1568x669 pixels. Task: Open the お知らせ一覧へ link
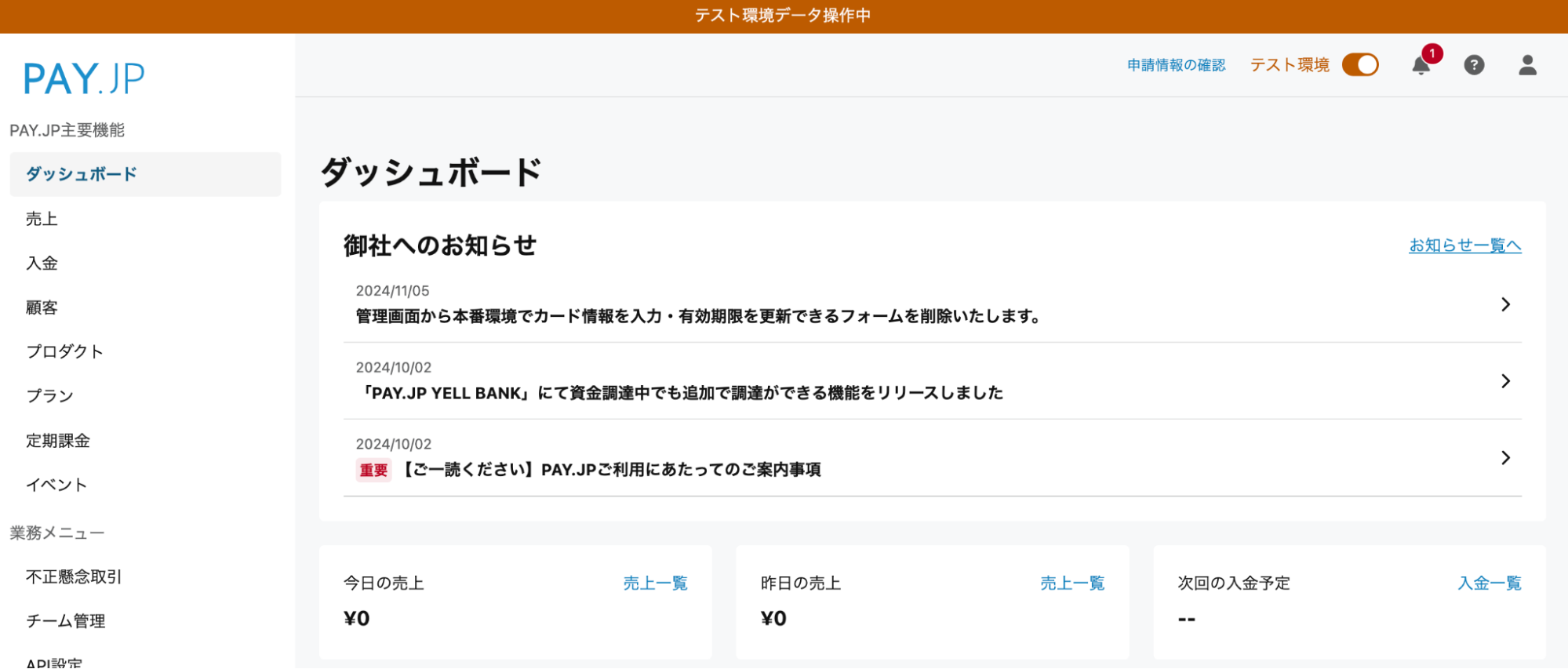coord(1464,245)
